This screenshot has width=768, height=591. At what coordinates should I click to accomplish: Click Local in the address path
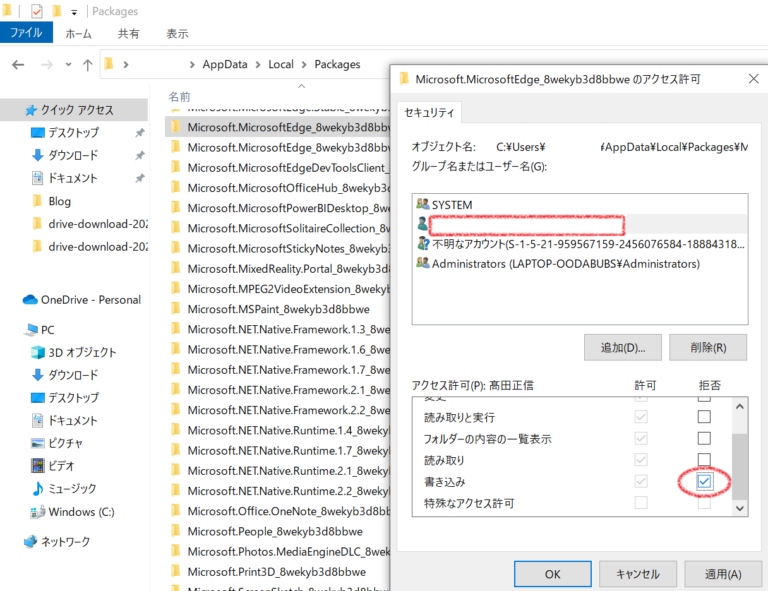click(x=281, y=64)
